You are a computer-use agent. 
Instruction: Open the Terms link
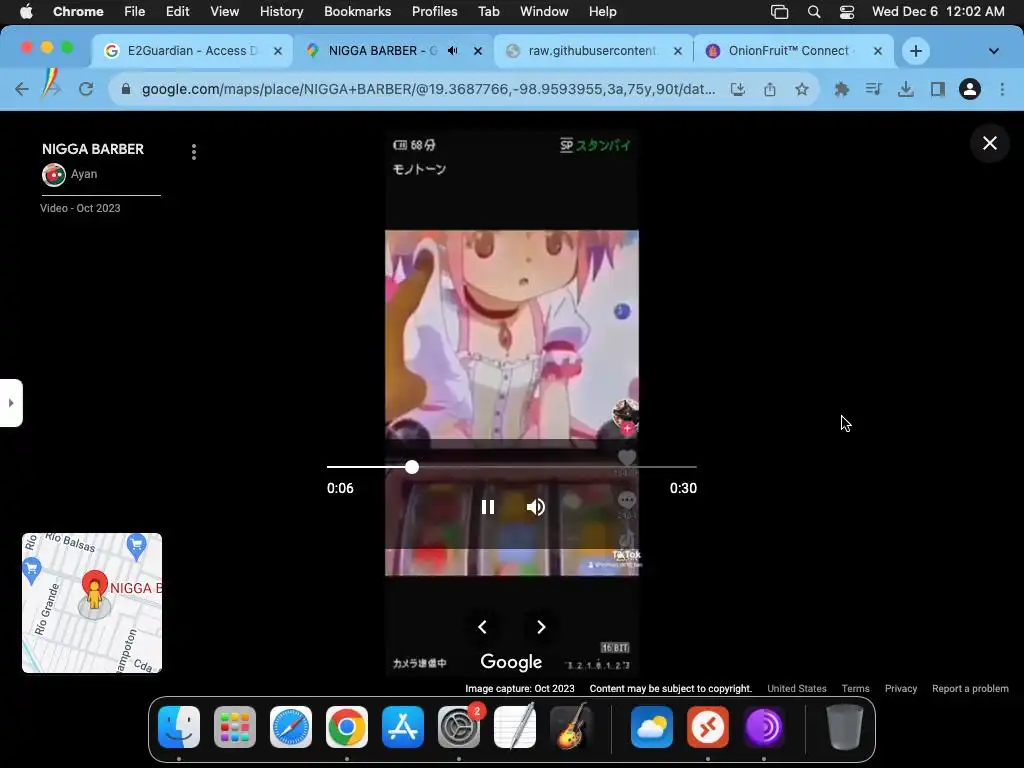[855, 688]
